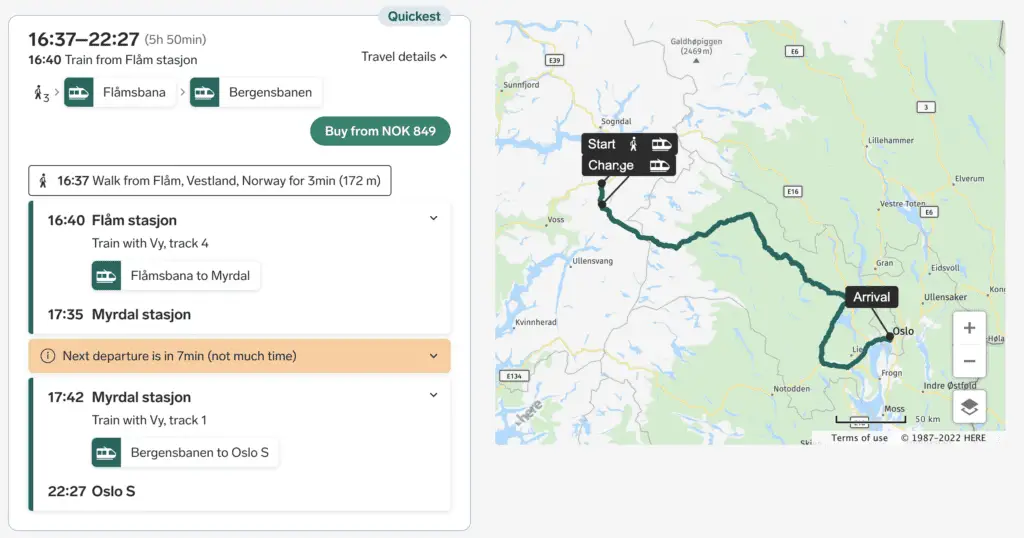The height and width of the screenshot is (538, 1024).
Task: Expand the 16:40 Flåm stasjon leg
Action: [434, 218]
